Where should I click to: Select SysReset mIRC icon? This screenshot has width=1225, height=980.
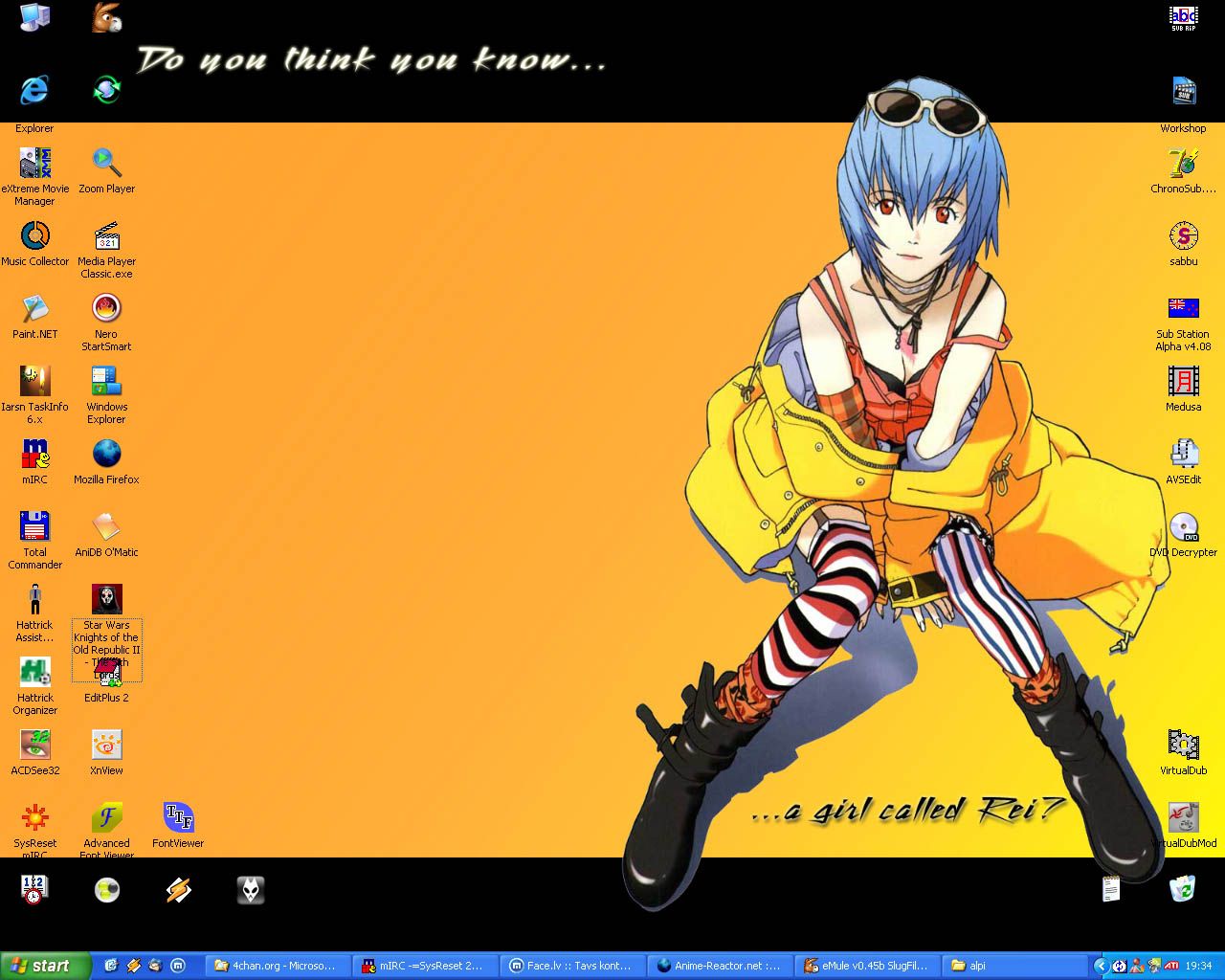(34, 817)
